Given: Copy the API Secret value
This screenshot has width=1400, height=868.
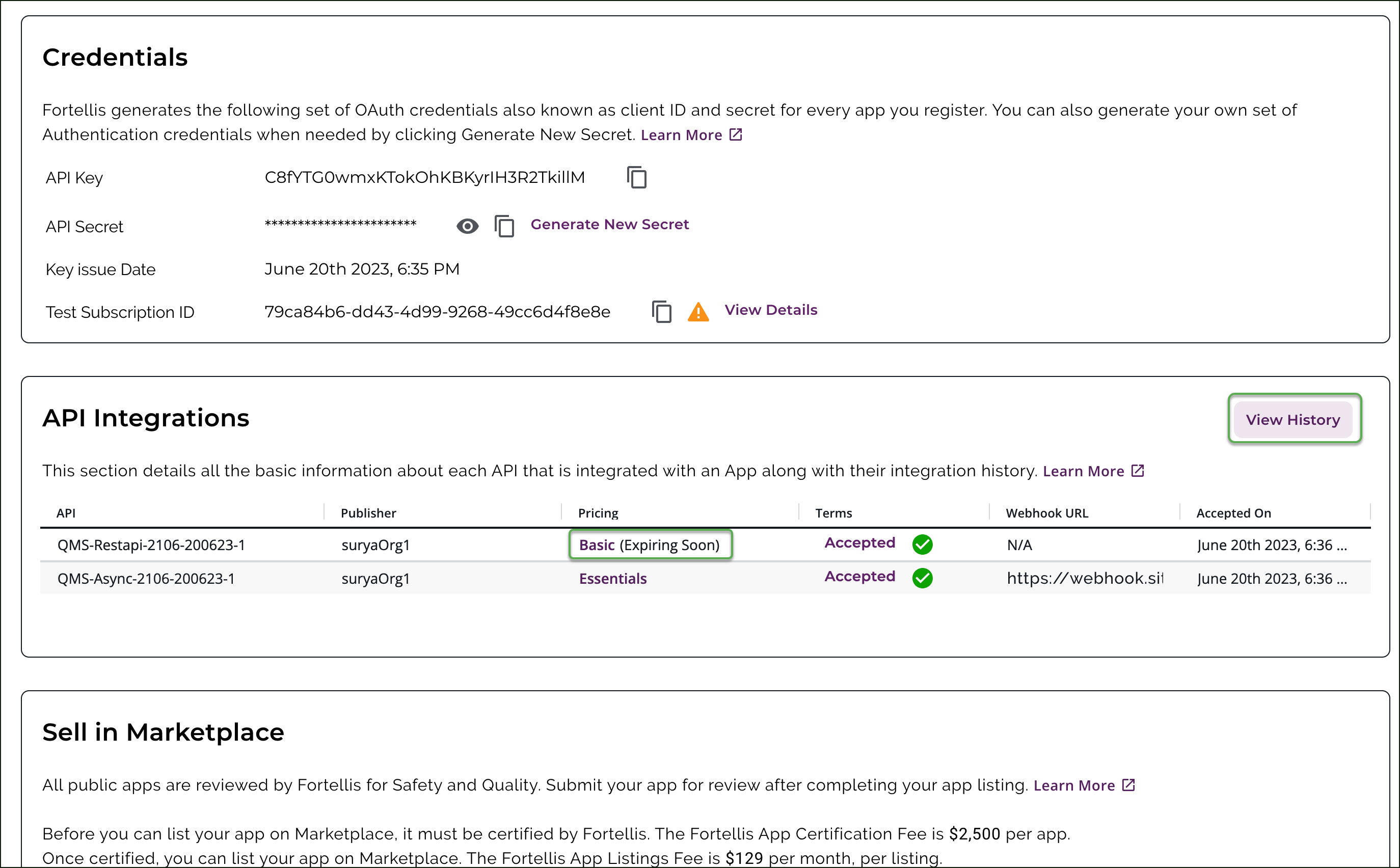Looking at the screenshot, I should coord(504,226).
